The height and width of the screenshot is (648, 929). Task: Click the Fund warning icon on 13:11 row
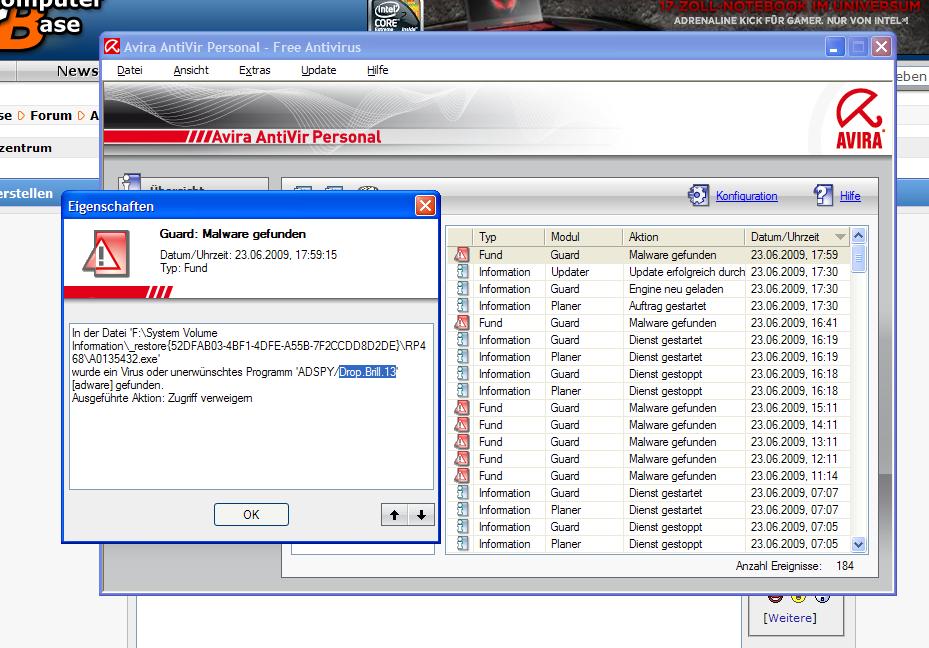click(x=462, y=442)
